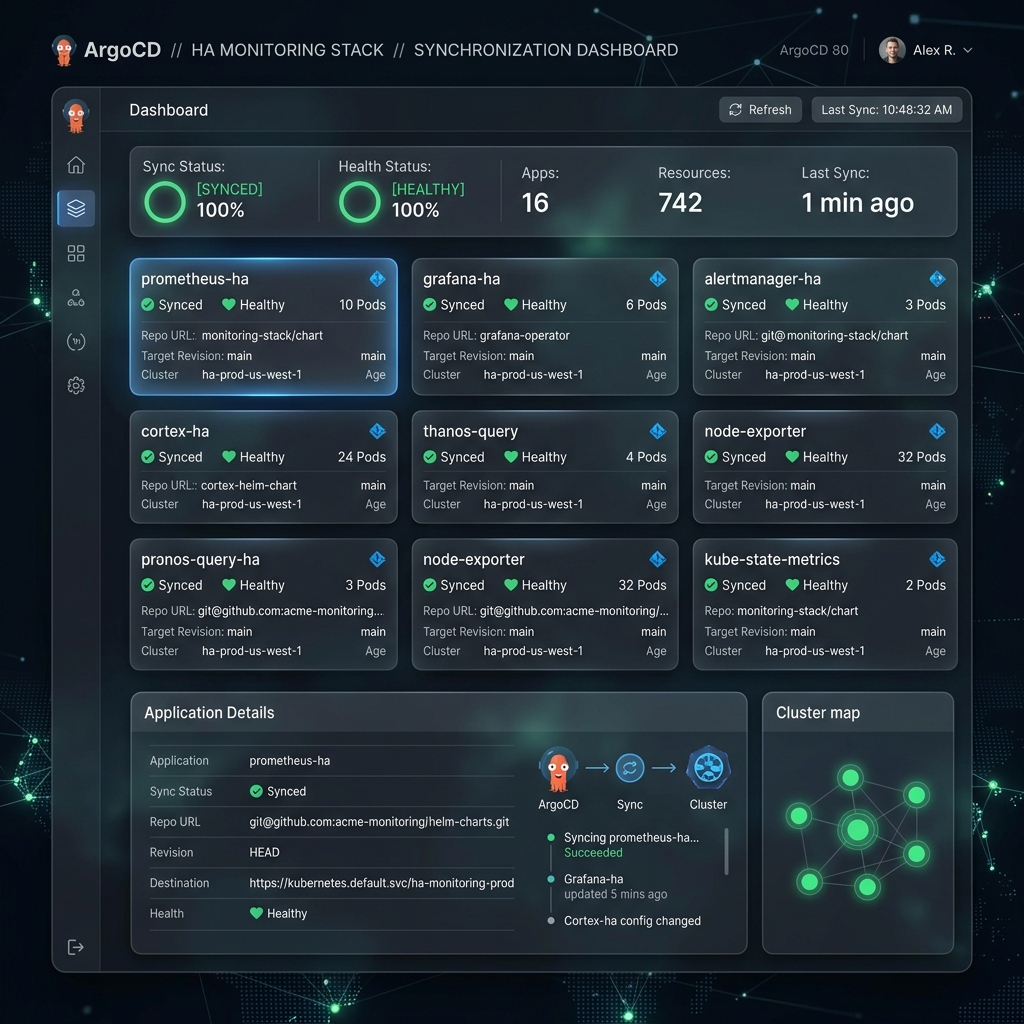Click the Last Sync 10:48:32 AM button
The width and height of the screenshot is (1024, 1024).
click(x=886, y=110)
